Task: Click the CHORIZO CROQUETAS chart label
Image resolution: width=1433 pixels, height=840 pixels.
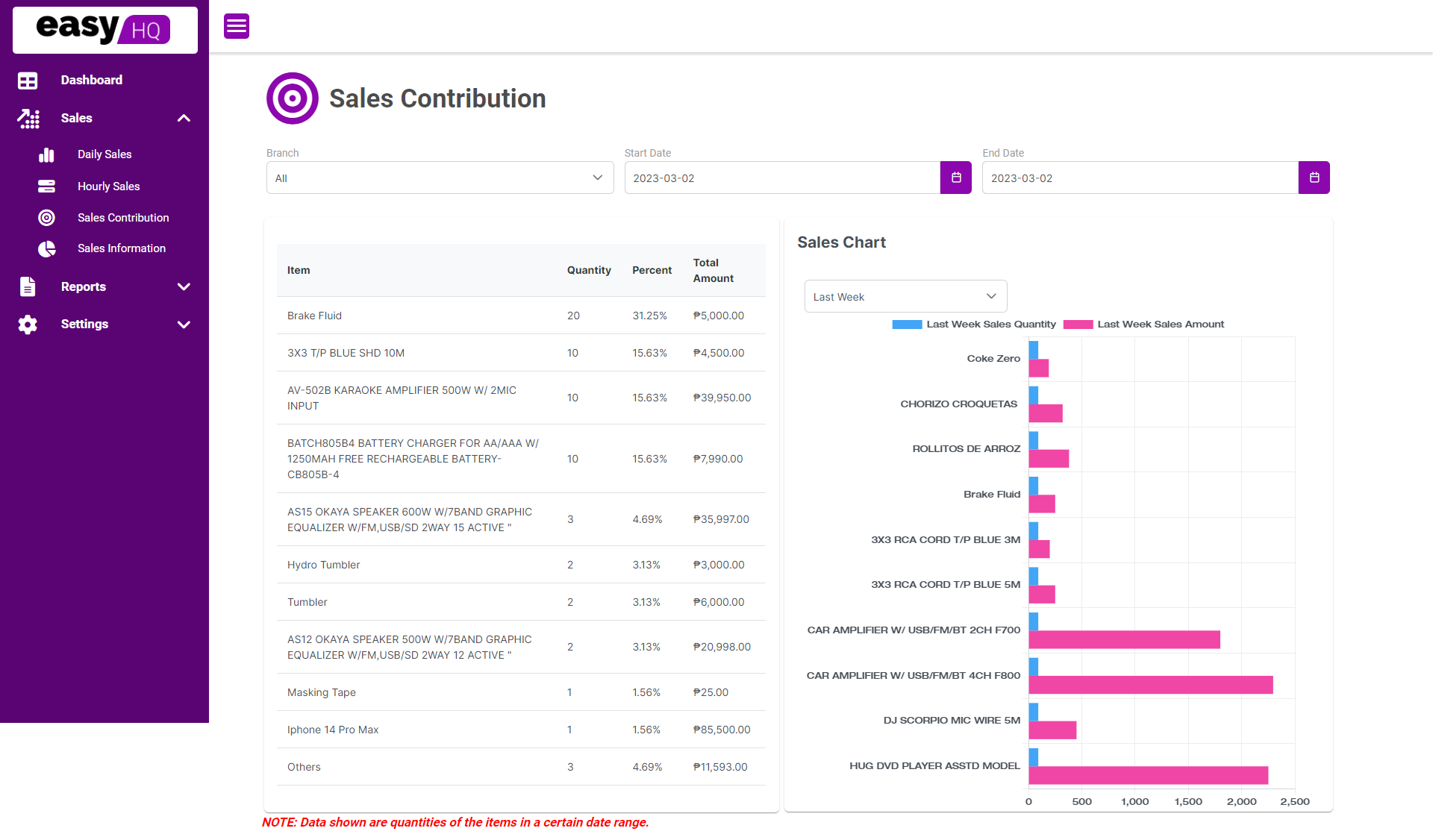Action: 958,404
